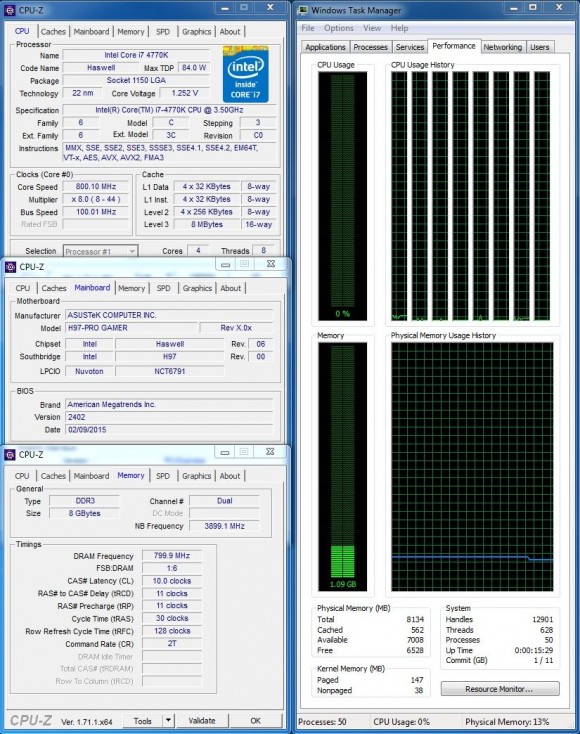This screenshot has width=580, height=734.
Task: Click Processes: 50 status bar entry
Action: [x=322, y=722]
